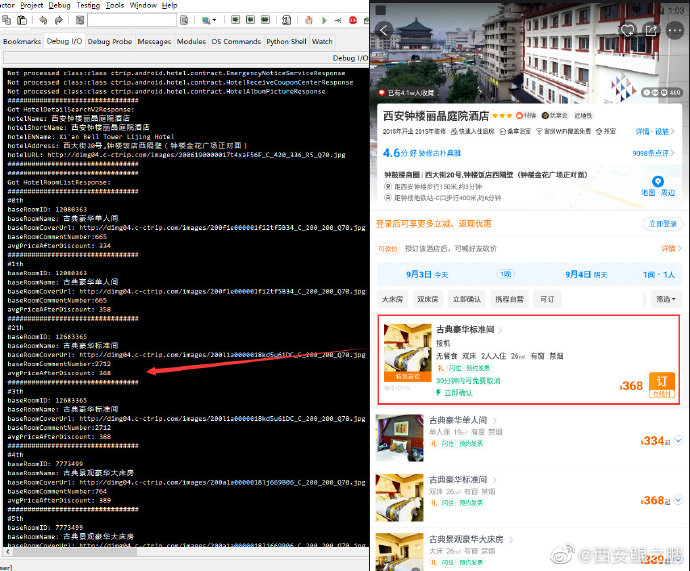Click the console horizontal scrollbar left arrow
690x571 pixels.
7,551
